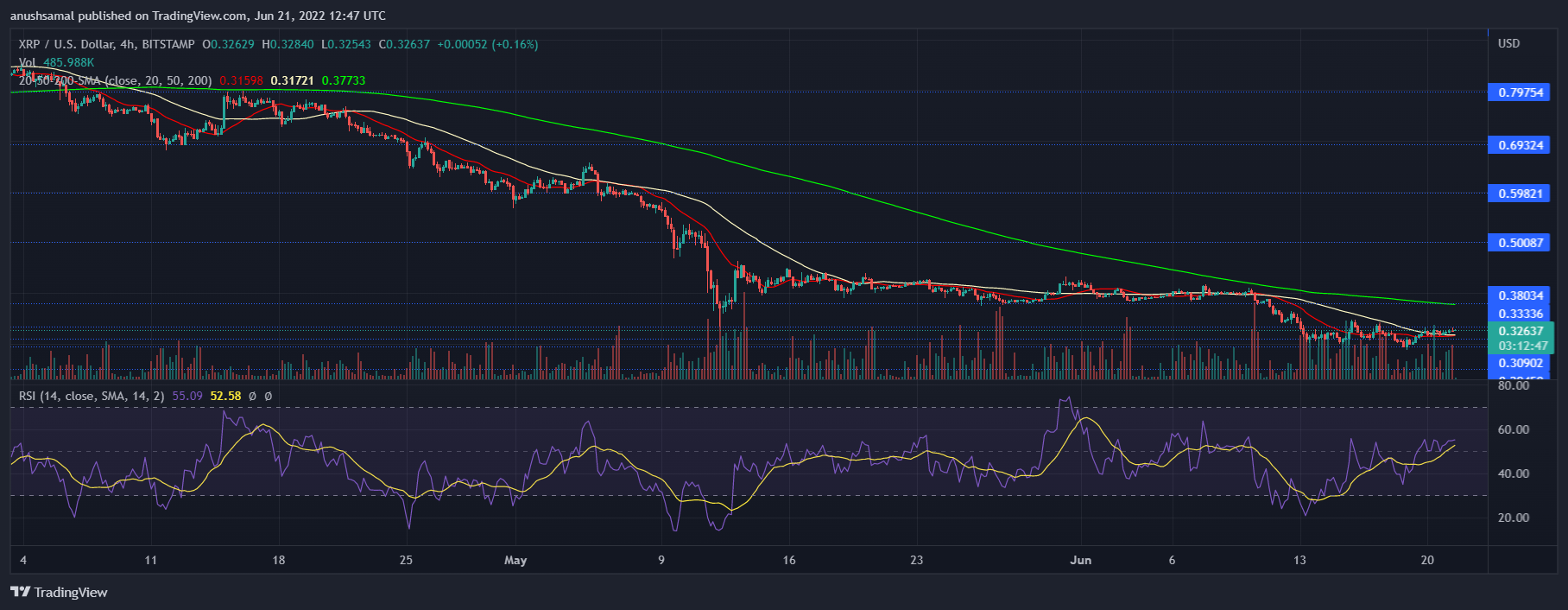This screenshot has height=610, width=1568.
Task: Click the XRP / U.S. Dollar symbol title
Action: tap(107, 44)
